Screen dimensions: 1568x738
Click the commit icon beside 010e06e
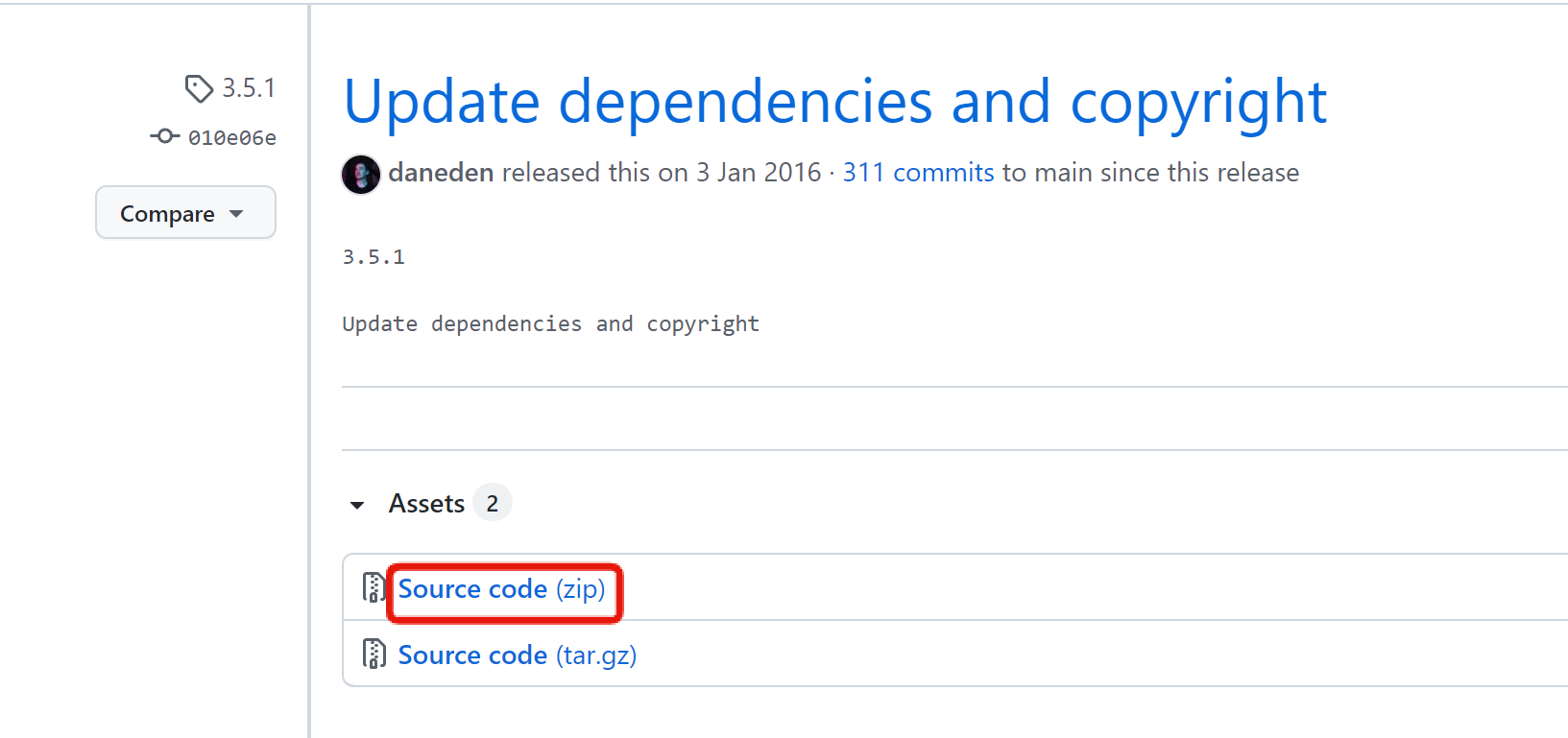165,136
